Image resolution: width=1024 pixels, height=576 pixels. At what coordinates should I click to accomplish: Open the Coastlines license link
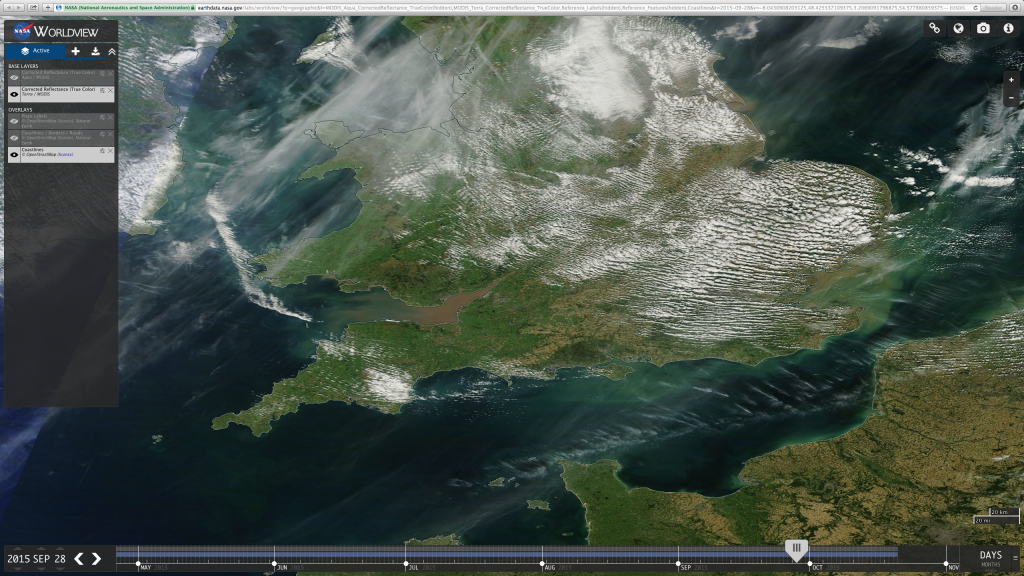pyautogui.click(x=65, y=155)
